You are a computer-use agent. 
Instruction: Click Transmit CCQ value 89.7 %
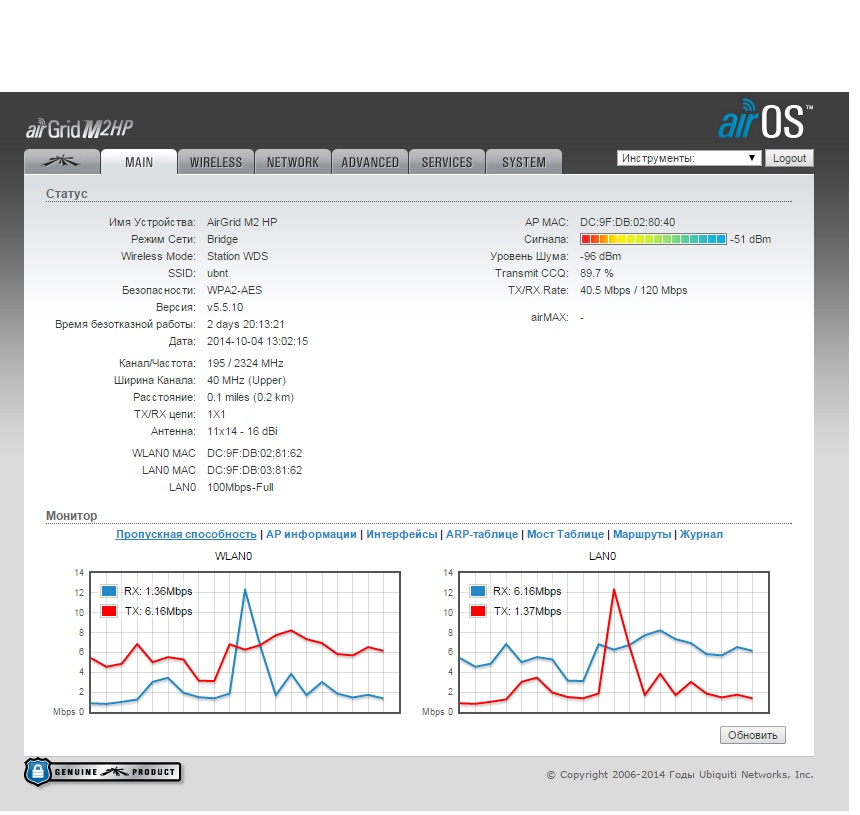tap(597, 273)
